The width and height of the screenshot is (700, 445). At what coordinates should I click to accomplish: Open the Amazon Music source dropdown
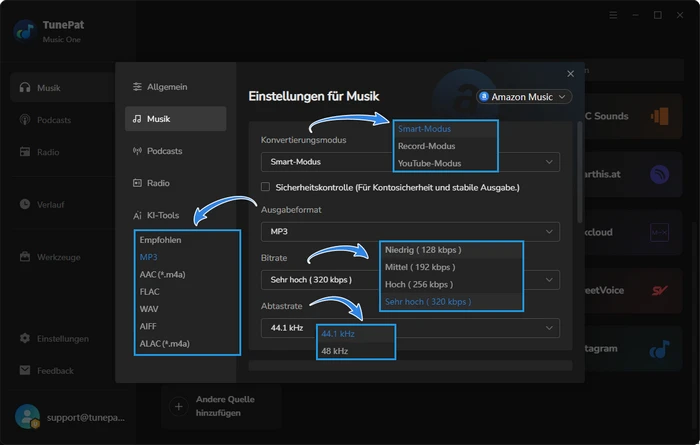(524, 97)
